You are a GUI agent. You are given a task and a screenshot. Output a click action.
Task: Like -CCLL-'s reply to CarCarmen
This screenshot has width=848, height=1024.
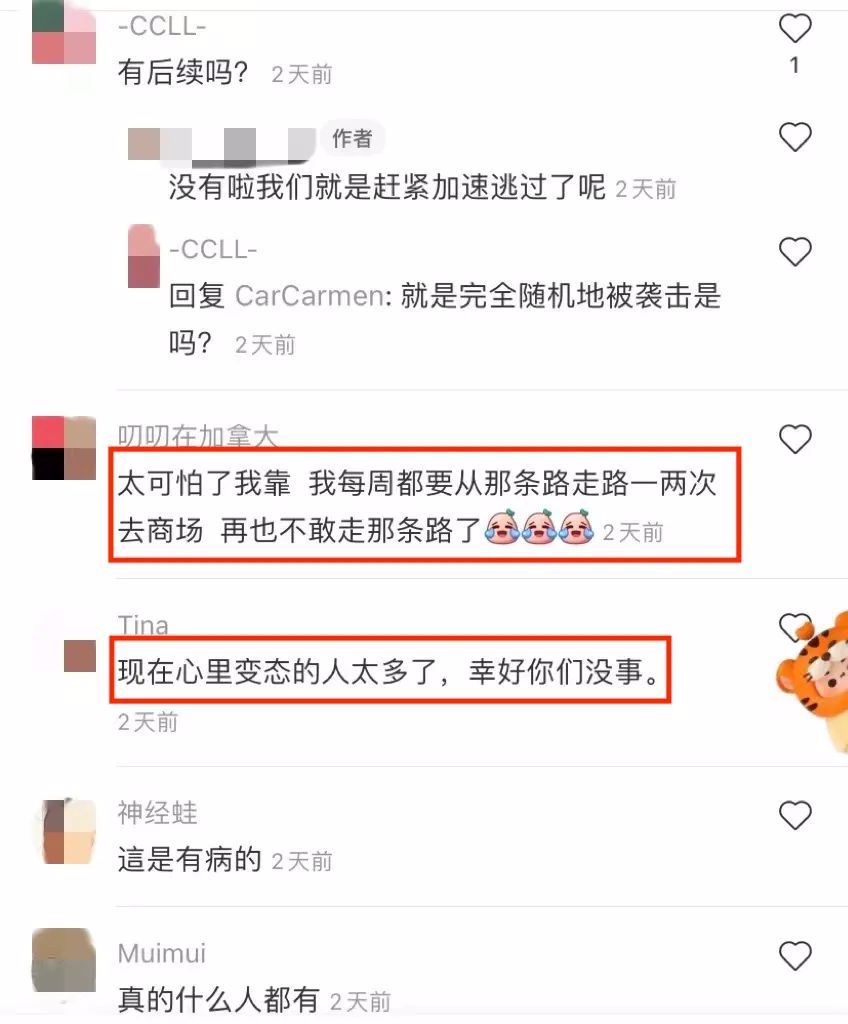click(795, 252)
